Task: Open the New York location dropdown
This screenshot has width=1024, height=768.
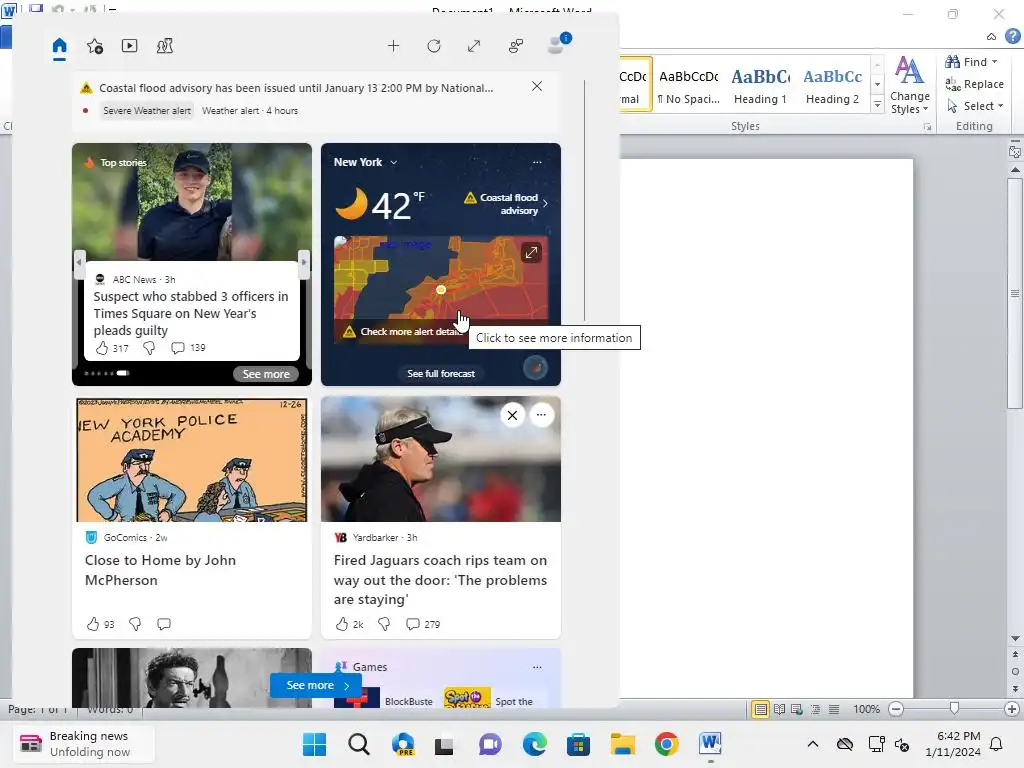Action: coord(393,162)
